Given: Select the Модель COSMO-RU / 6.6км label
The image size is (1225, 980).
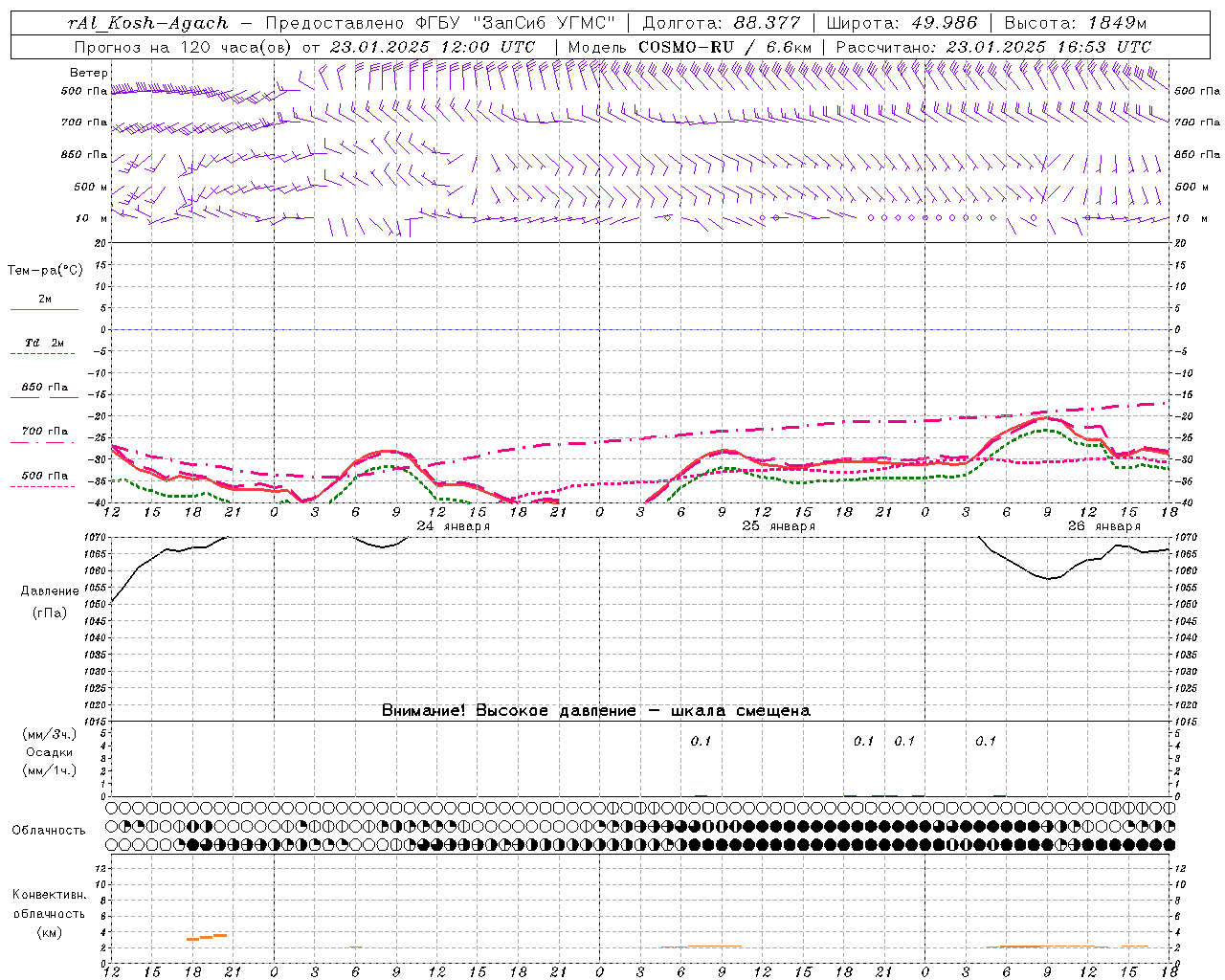Looking at the screenshot, I should tap(690, 47).
